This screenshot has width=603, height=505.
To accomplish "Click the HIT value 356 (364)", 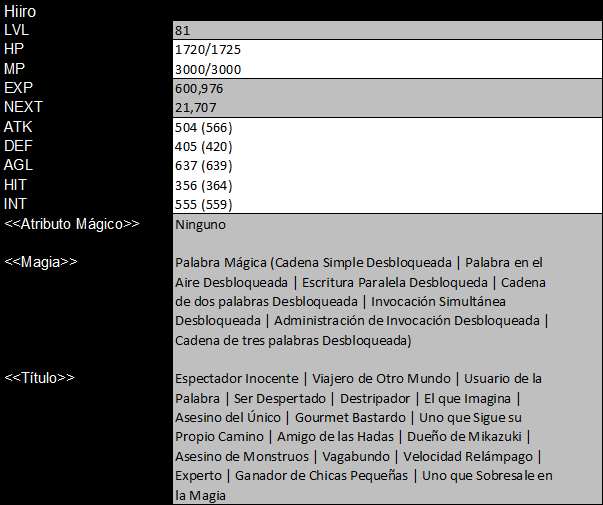I will coord(203,185).
